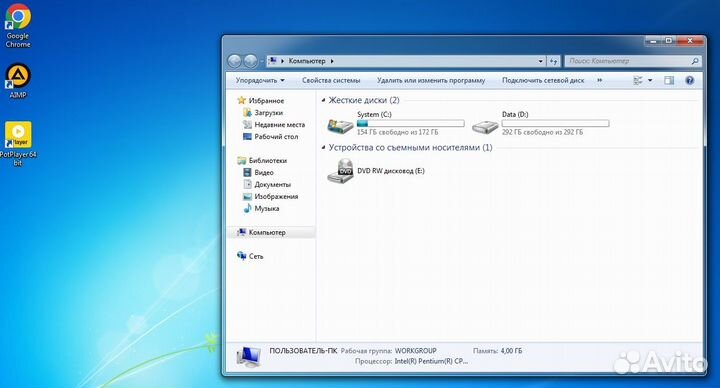Image resolution: width=720 pixels, height=388 pixels.
Task: Click the Сеть network icon
Action: pos(242,256)
